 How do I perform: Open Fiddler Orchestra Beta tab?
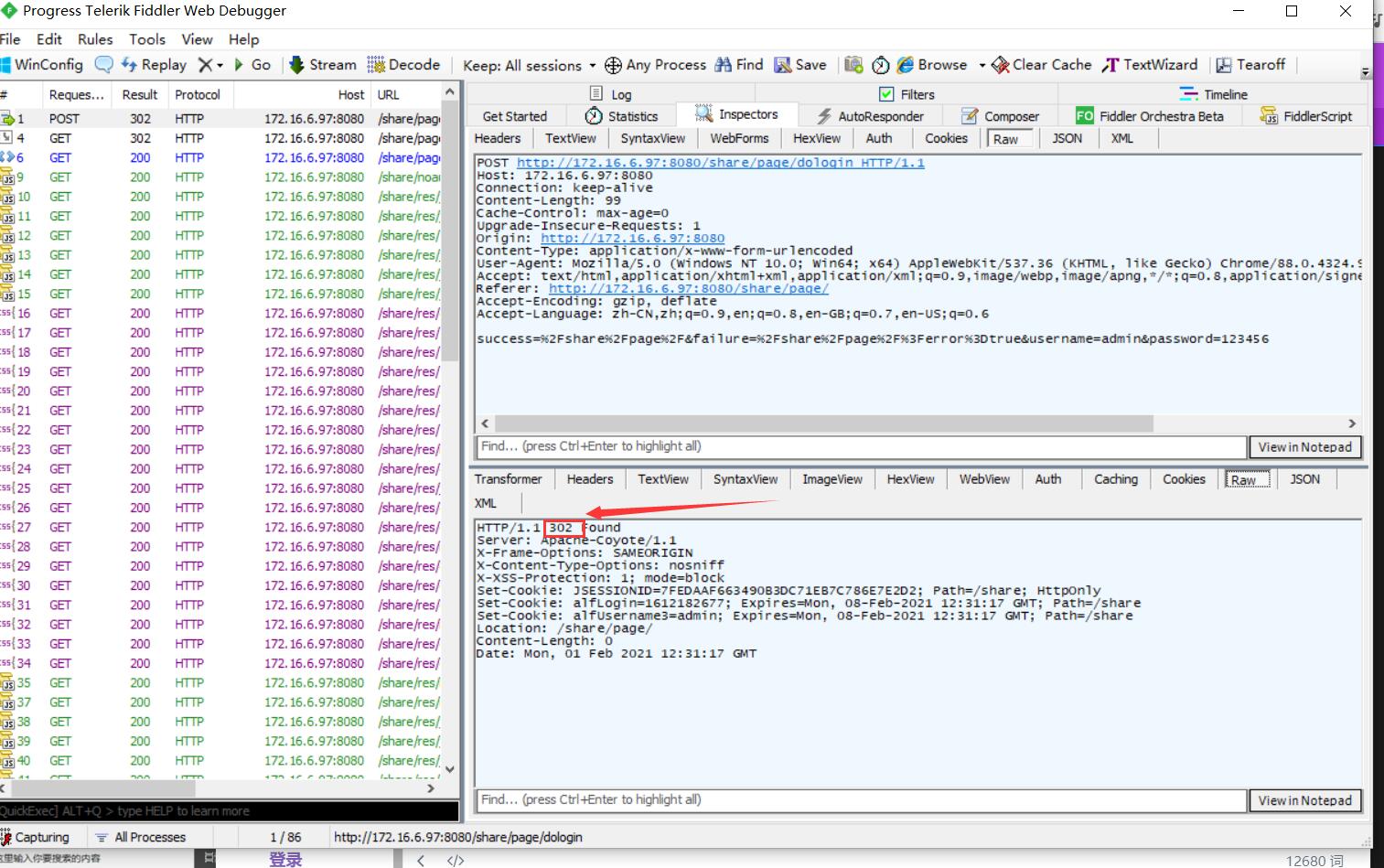(1150, 116)
